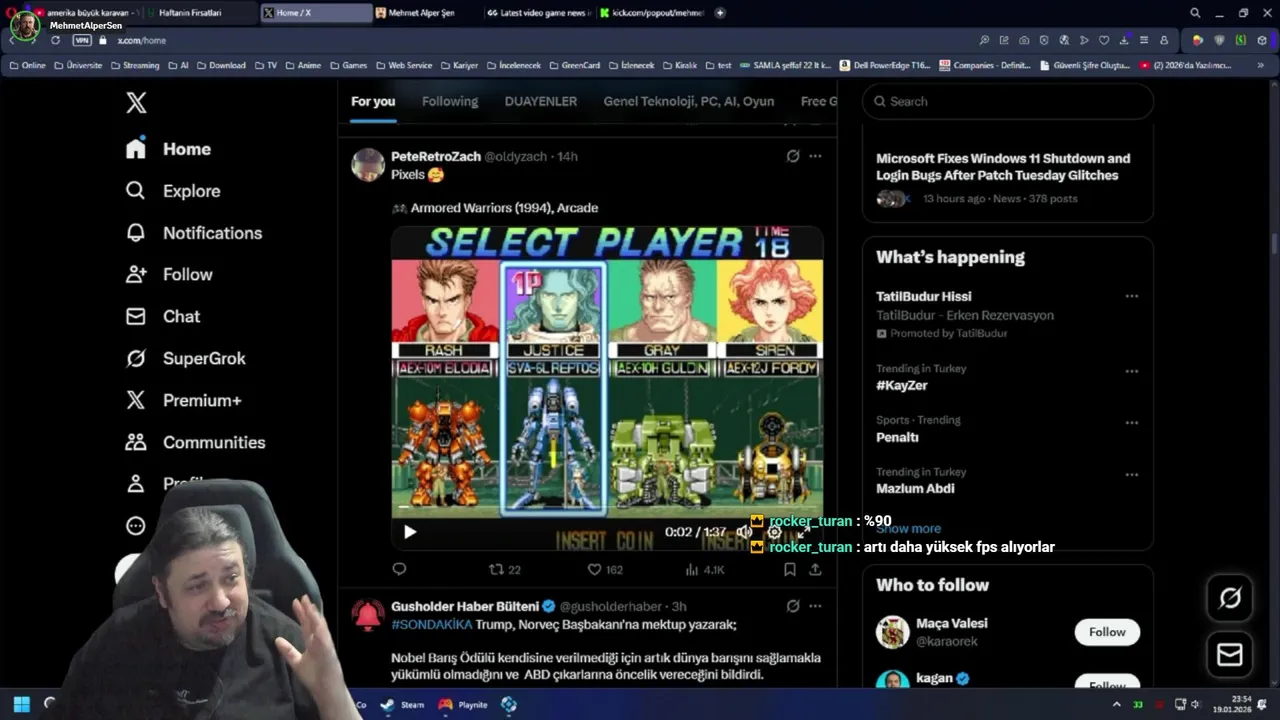Open Notifications in the sidebar
Image resolution: width=1280 pixels, height=720 pixels.
193,233
